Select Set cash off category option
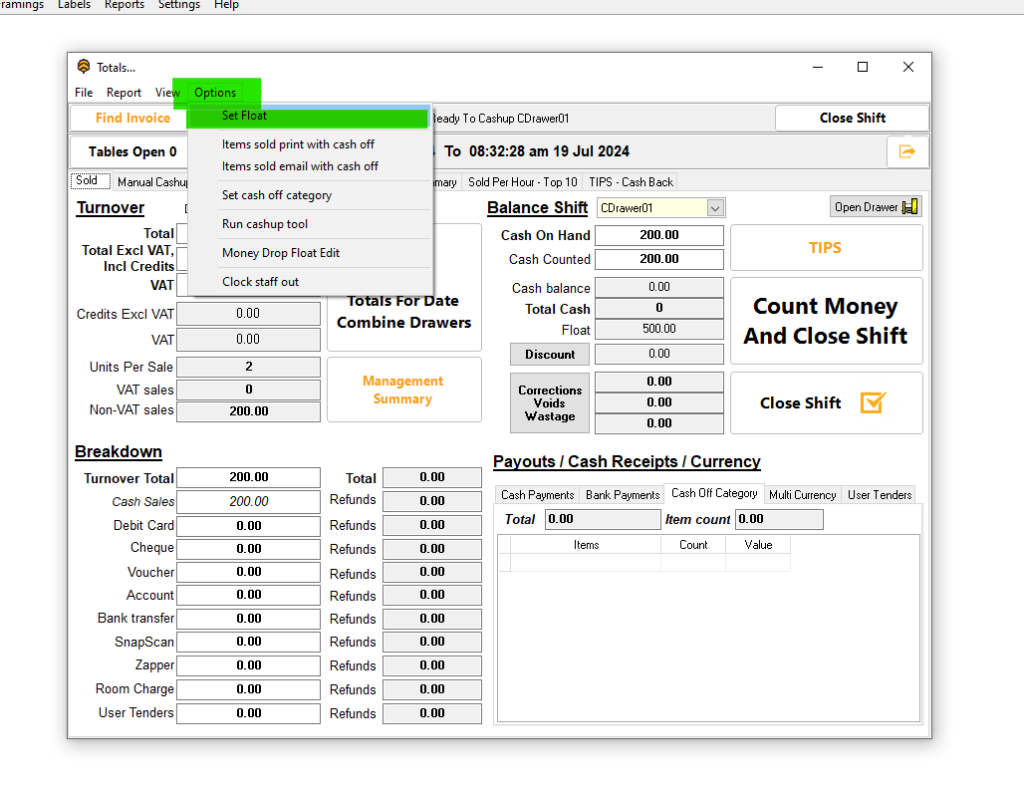Image resolution: width=1024 pixels, height=787 pixels. click(277, 195)
